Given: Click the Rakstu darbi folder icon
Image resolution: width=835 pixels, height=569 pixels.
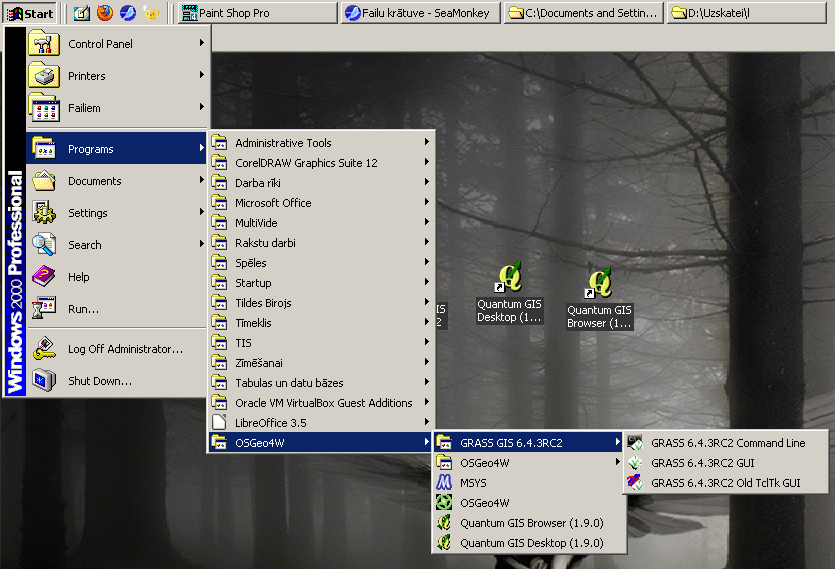Looking at the screenshot, I should (x=219, y=242).
